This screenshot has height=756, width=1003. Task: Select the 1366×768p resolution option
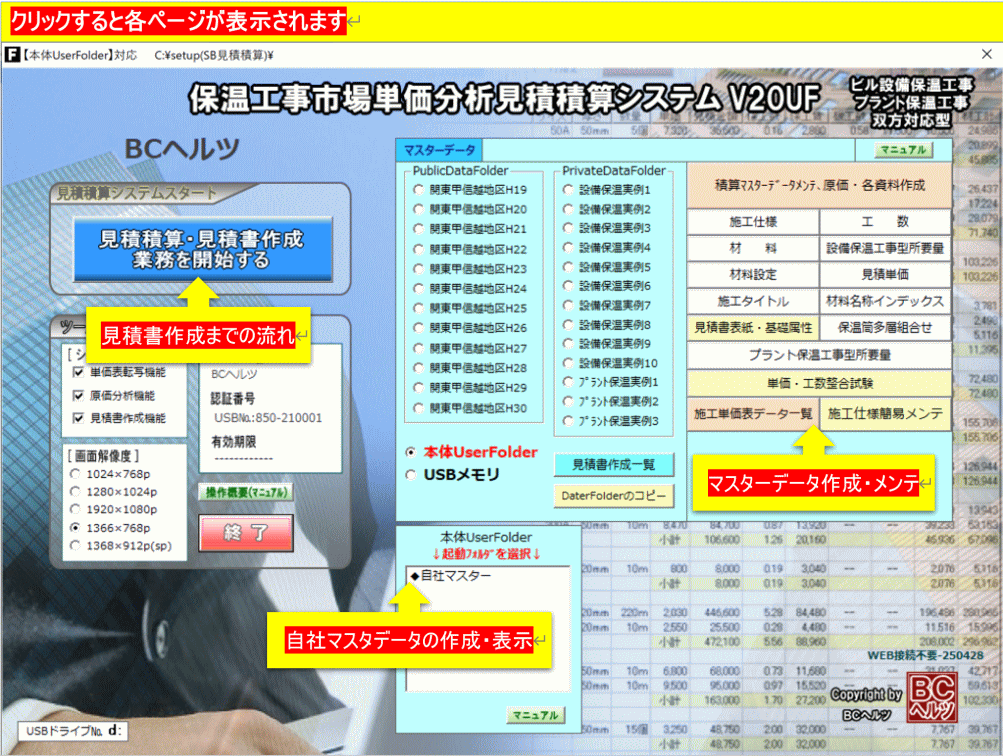tap(75, 528)
